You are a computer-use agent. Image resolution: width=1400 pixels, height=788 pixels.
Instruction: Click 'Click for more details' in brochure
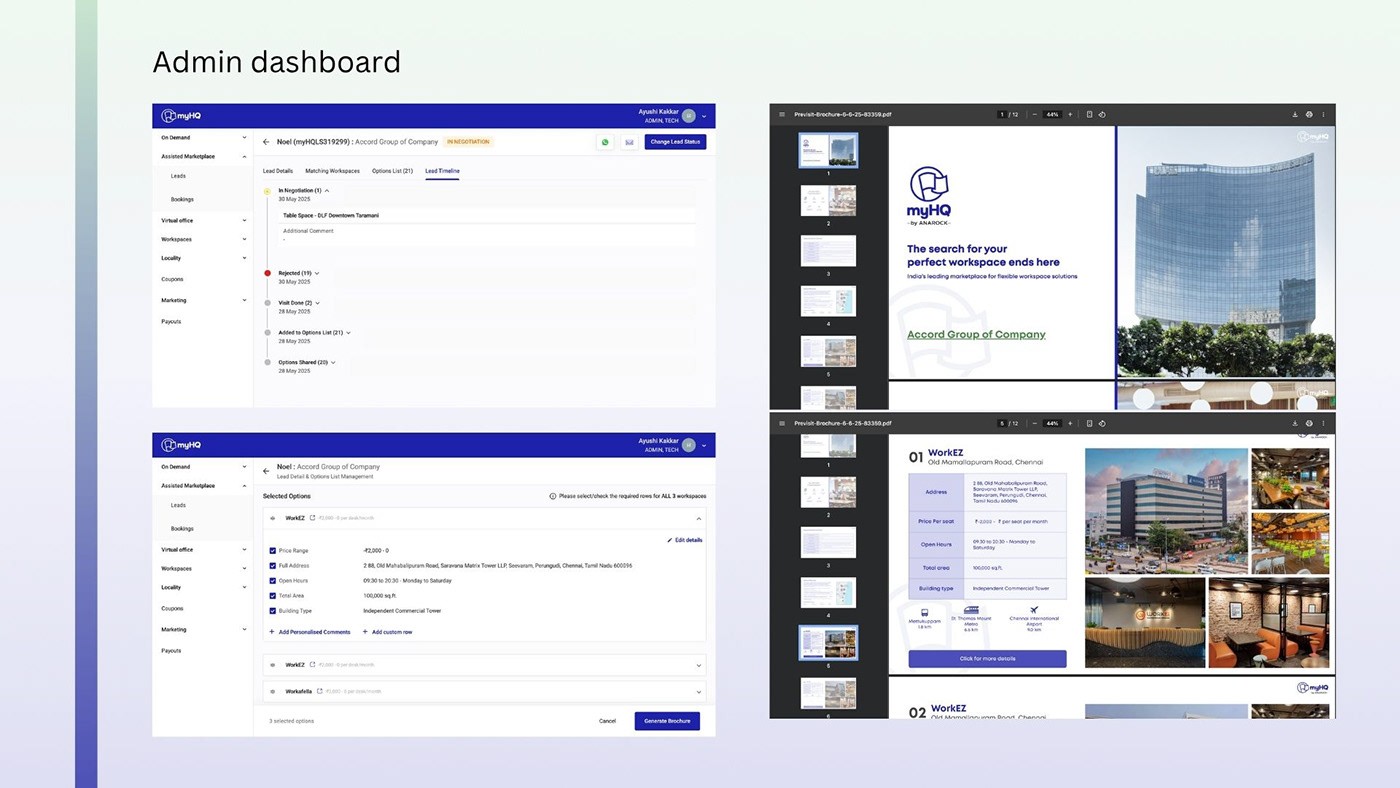tap(987, 659)
